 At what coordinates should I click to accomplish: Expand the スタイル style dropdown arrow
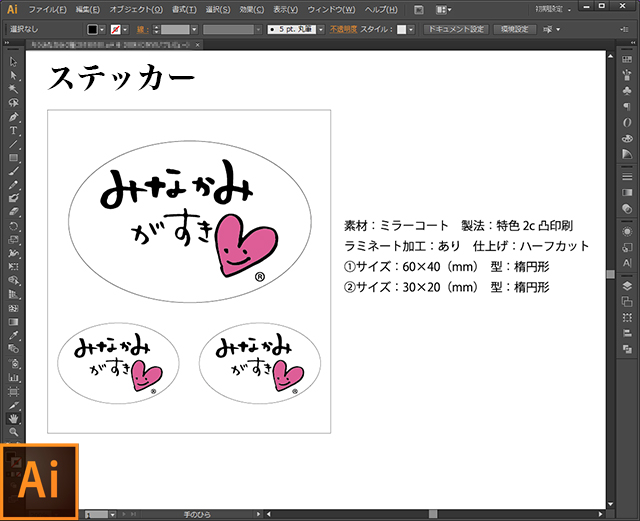[x=411, y=29]
